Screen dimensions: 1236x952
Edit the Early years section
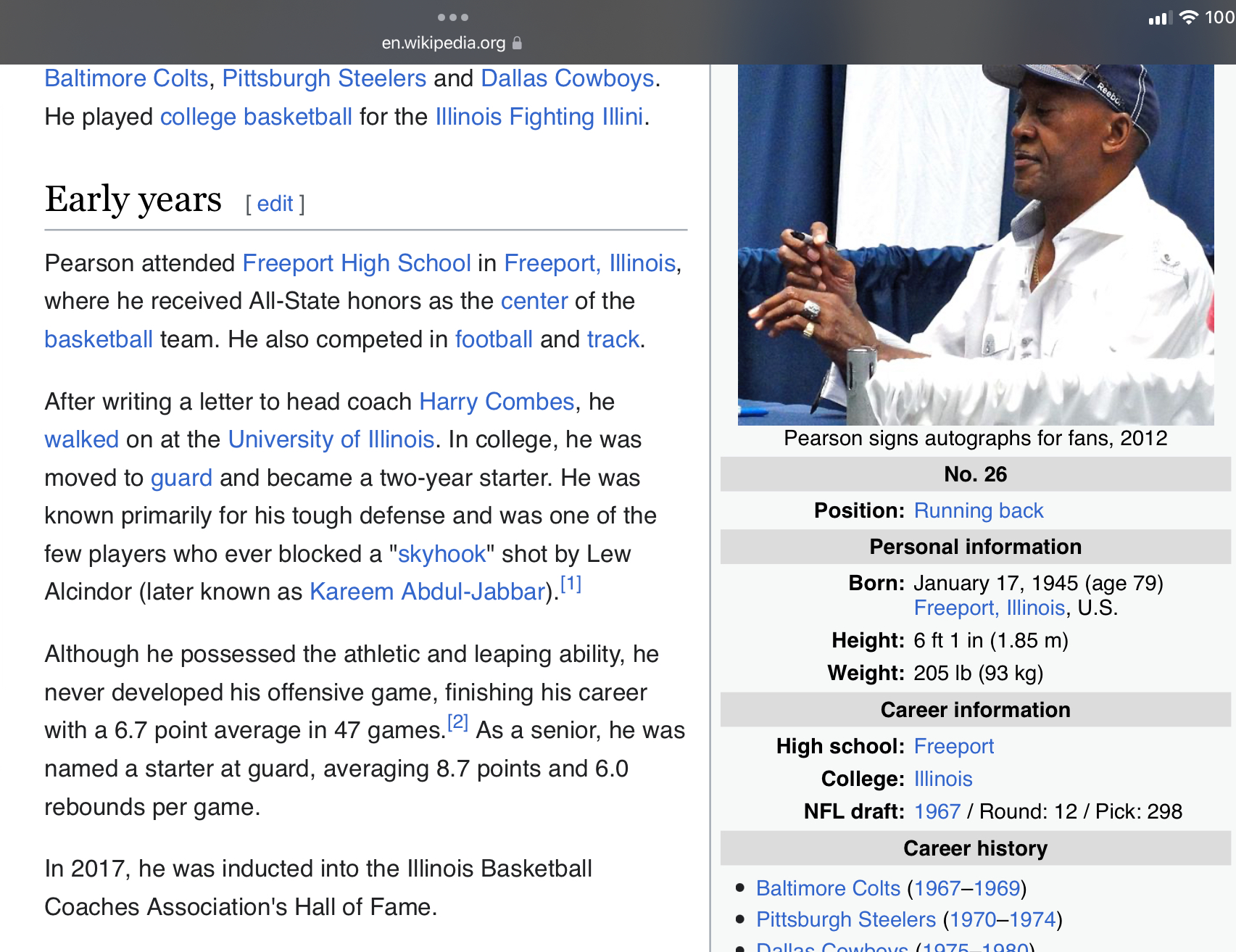(x=275, y=204)
